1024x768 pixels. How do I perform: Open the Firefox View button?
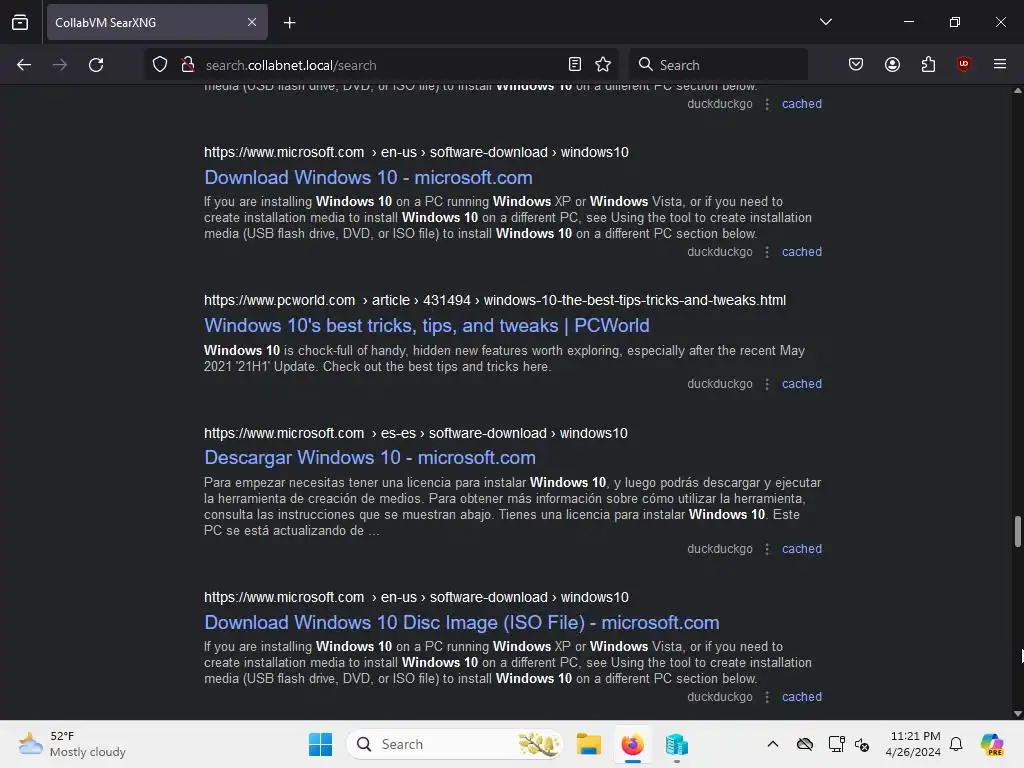(x=20, y=22)
